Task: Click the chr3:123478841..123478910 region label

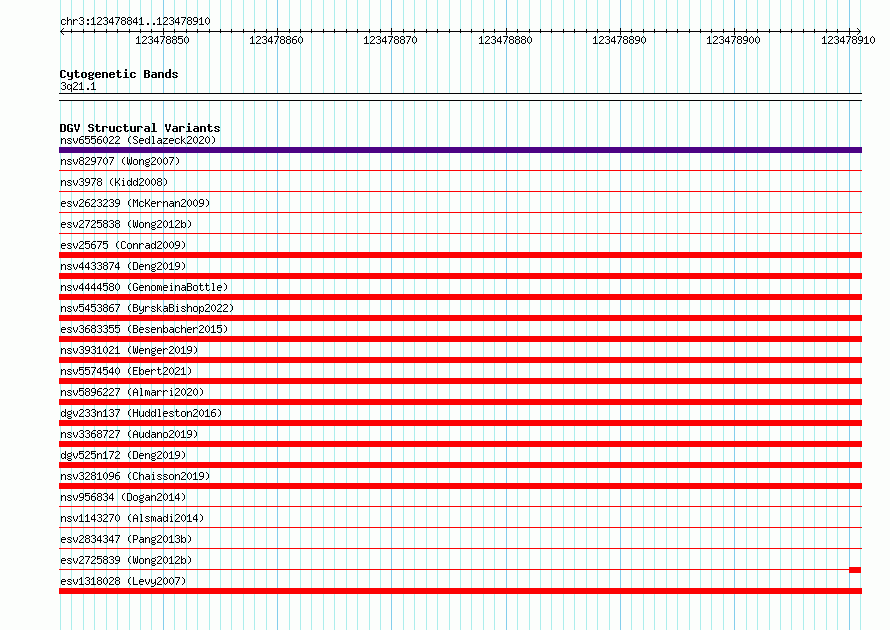Action: [x=135, y=21]
